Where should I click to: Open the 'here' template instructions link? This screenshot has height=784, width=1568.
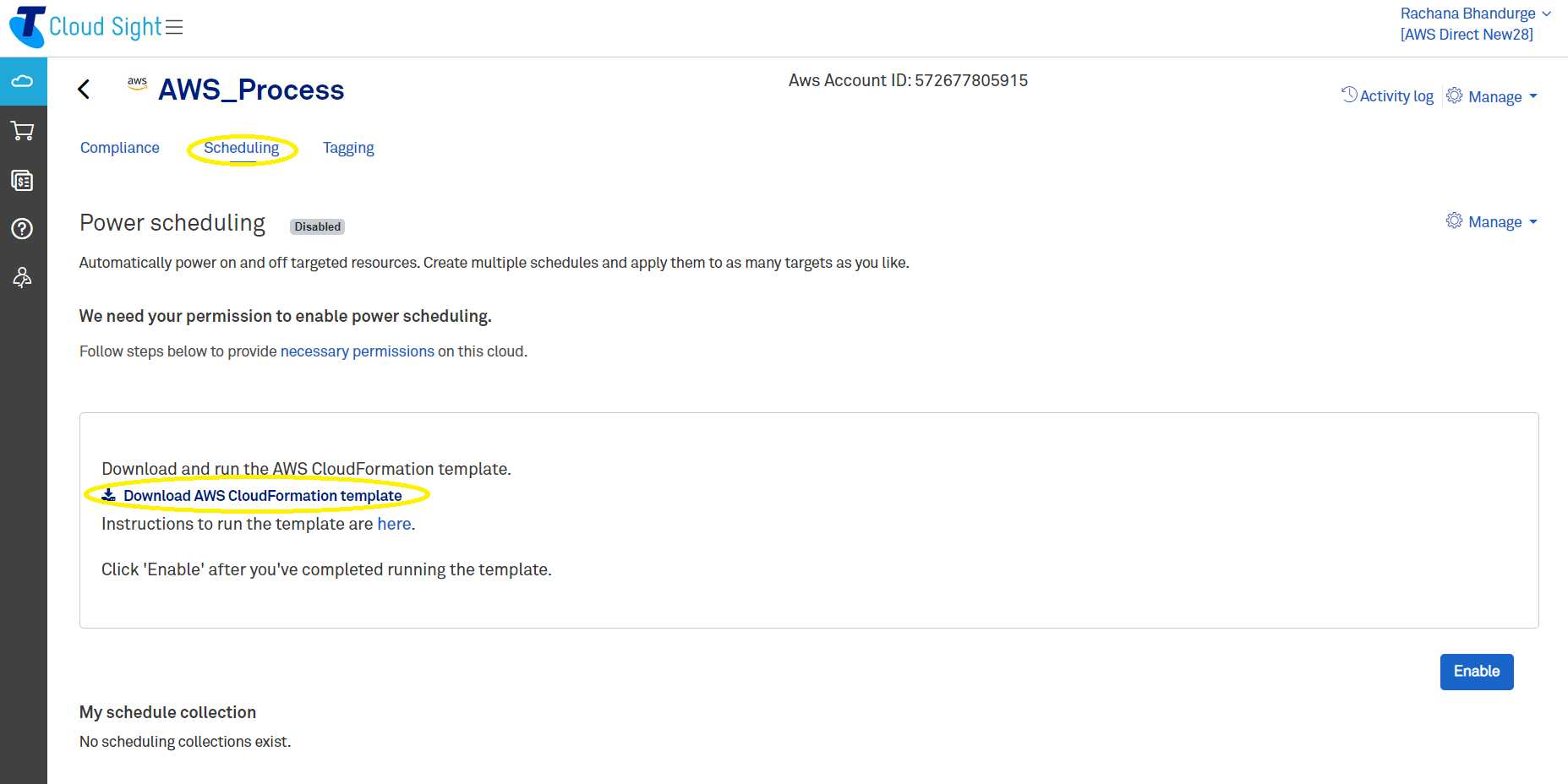click(394, 524)
